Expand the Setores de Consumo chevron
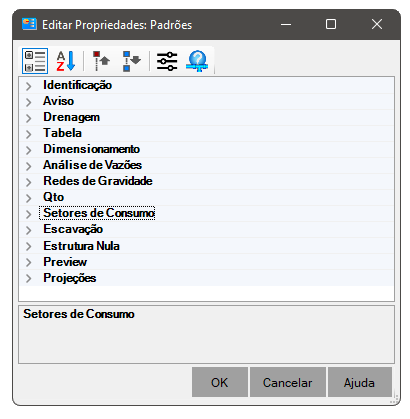 tap(29, 214)
